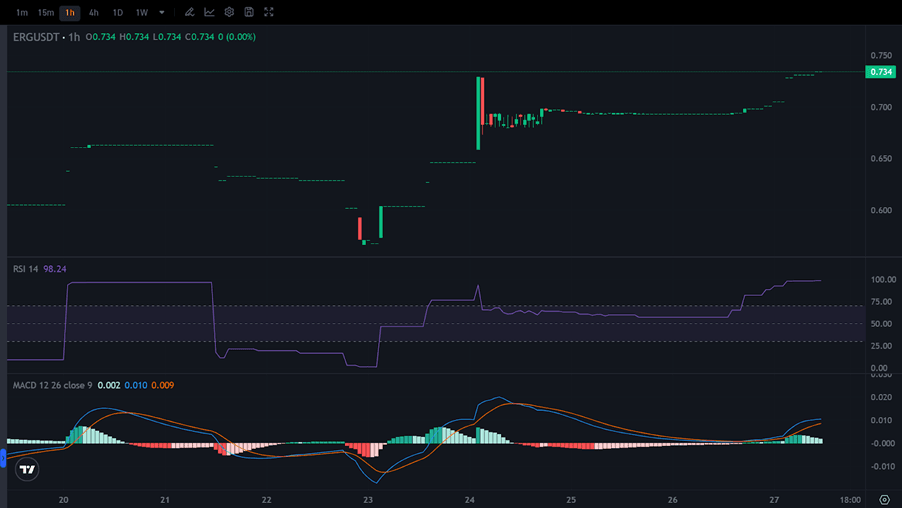Click the 0.600 price axis label
This screenshot has height=508, width=902.
[881, 211]
